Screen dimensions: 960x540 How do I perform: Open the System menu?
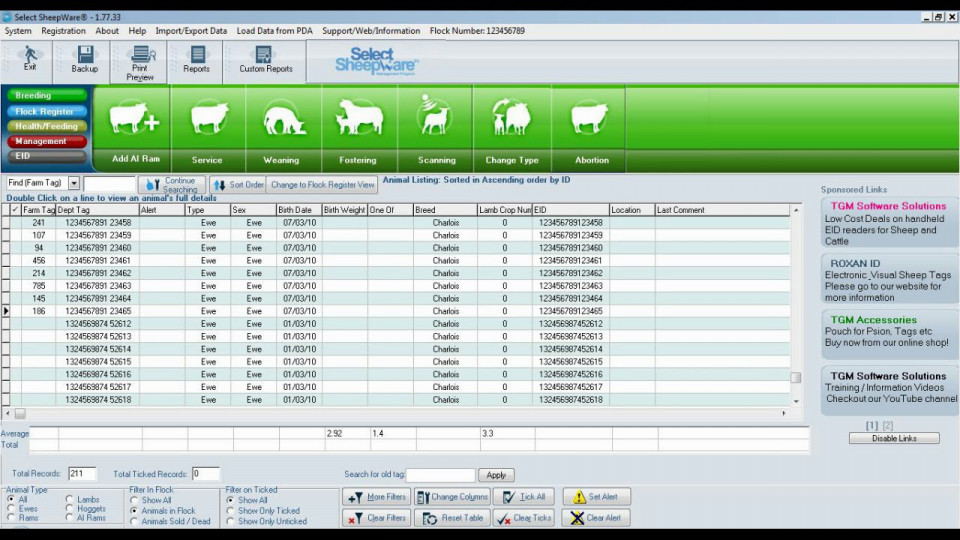18,31
